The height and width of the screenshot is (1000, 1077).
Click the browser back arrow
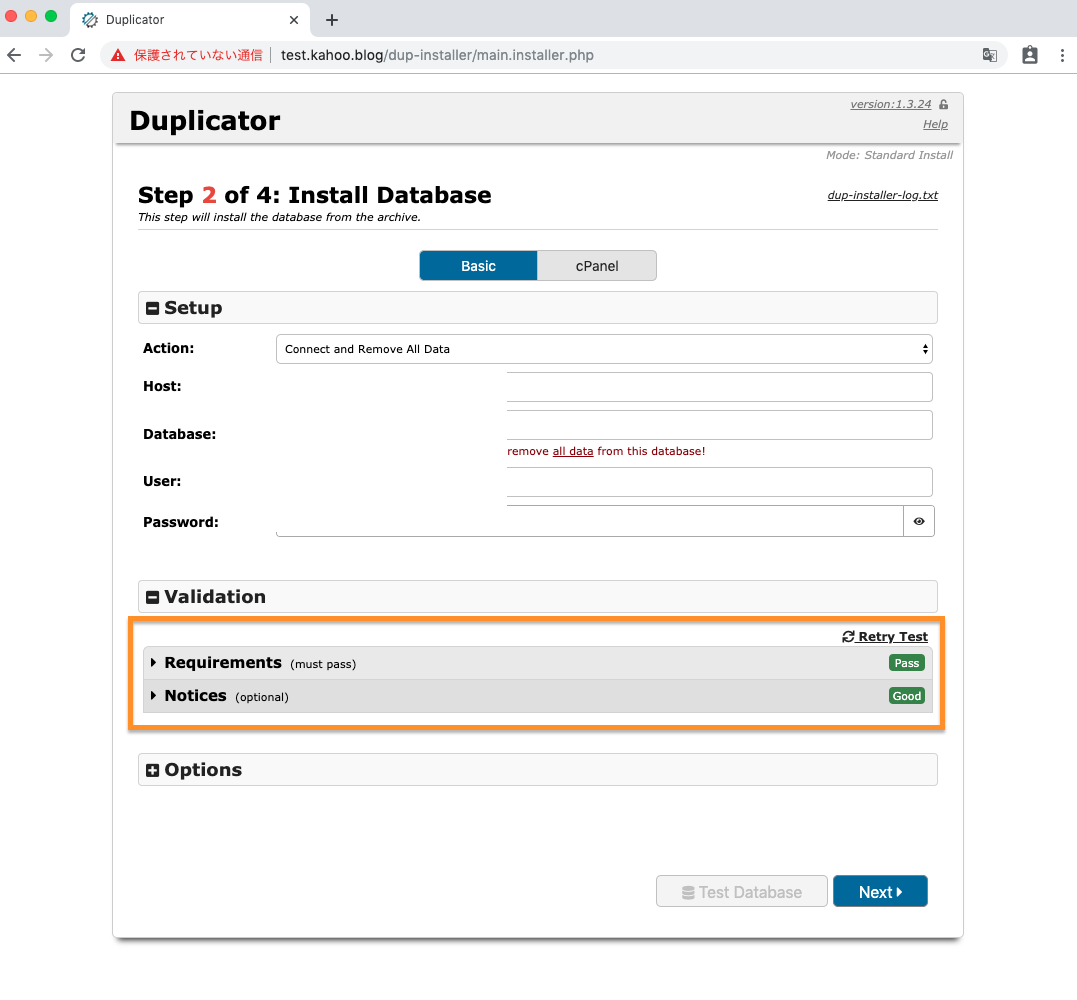click(x=14, y=55)
